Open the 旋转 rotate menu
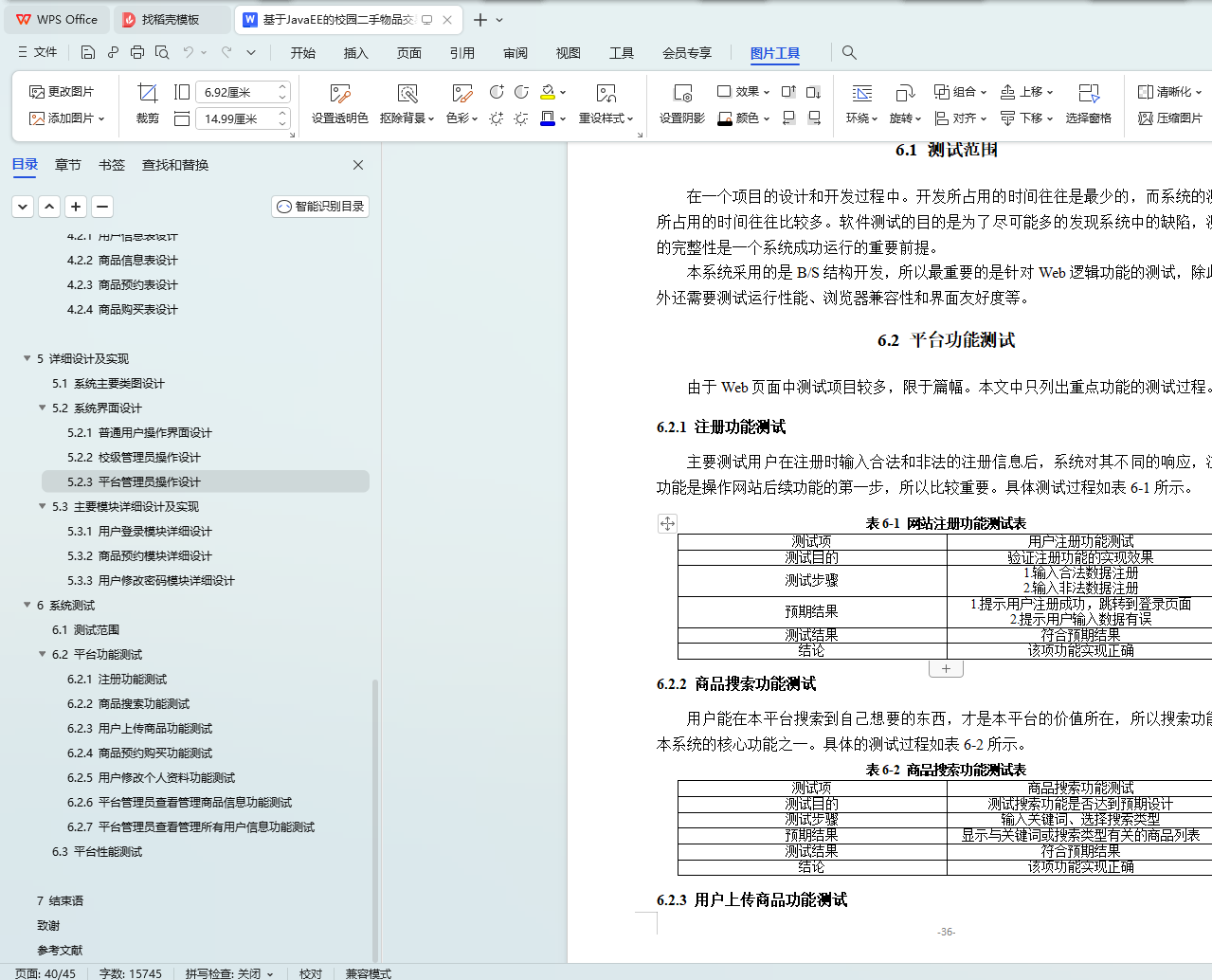 click(905, 103)
